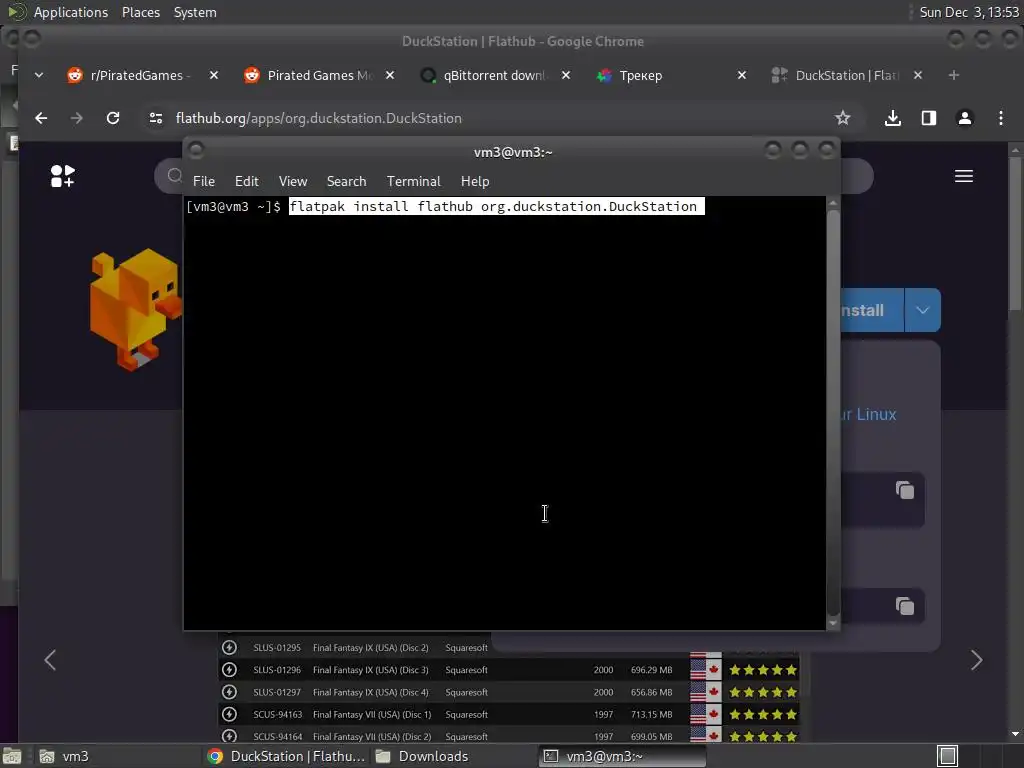This screenshot has height=768, width=1024.
Task: Go to previous screenshot arrow
Action: [50, 660]
